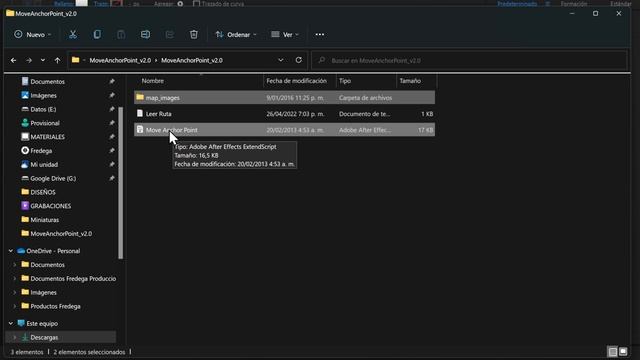Go up one folder level arrow
This screenshot has width=640, height=360.
58,60
